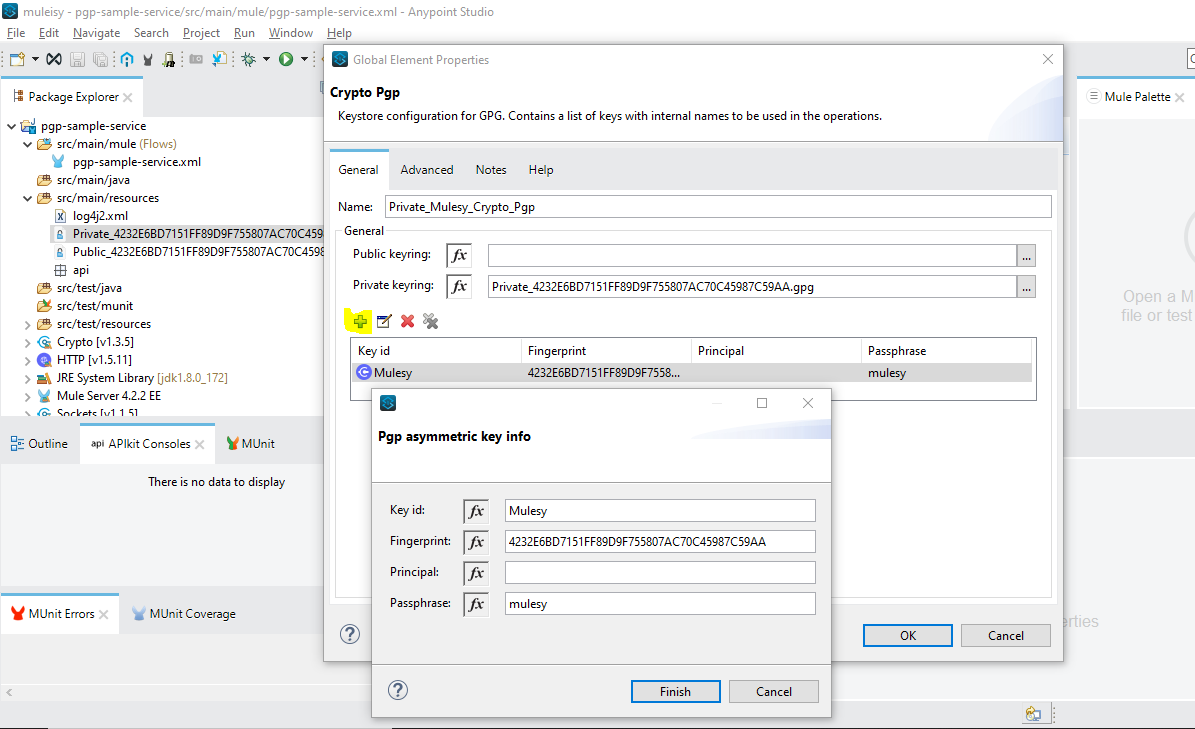Open the Help menu in menu bar
The height and width of the screenshot is (729, 1195).
pos(339,33)
